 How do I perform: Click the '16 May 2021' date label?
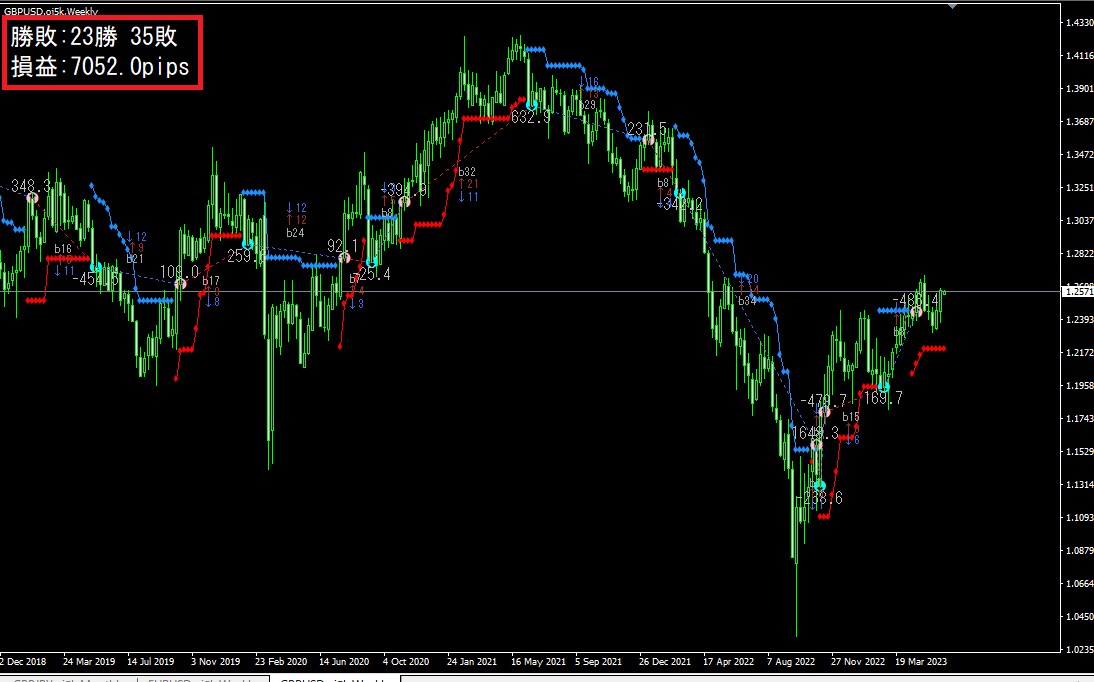[539, 661]
